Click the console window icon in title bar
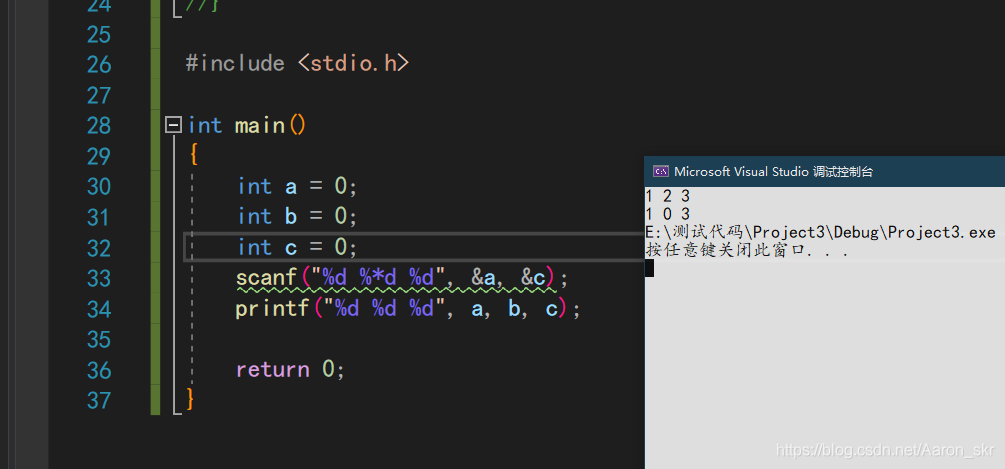The image size is (1005, 469). [x=660, y=171]
